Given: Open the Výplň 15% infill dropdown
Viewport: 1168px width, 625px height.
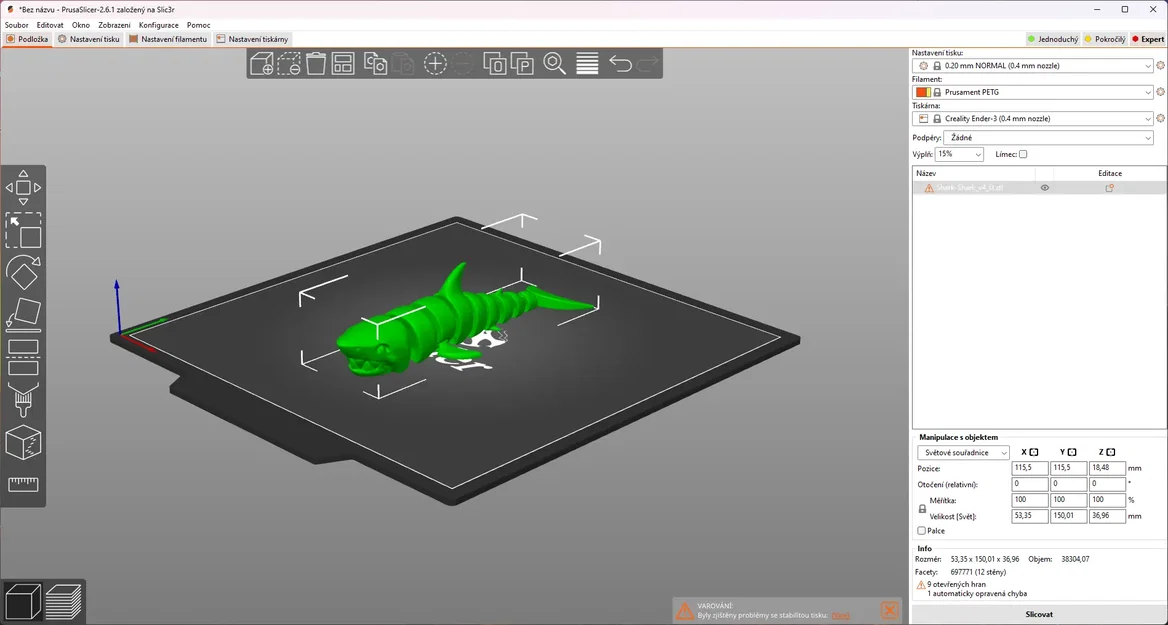Looking at the screenshot, I should coord(959,154).
